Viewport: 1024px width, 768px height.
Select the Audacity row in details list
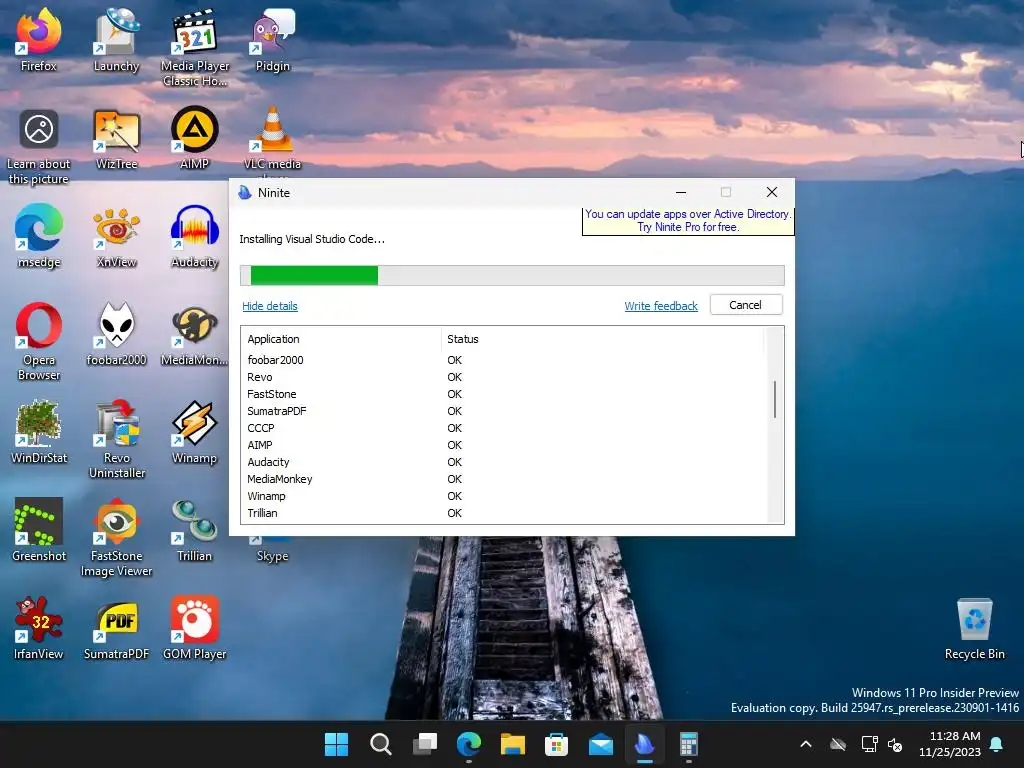tap(503, 462)
